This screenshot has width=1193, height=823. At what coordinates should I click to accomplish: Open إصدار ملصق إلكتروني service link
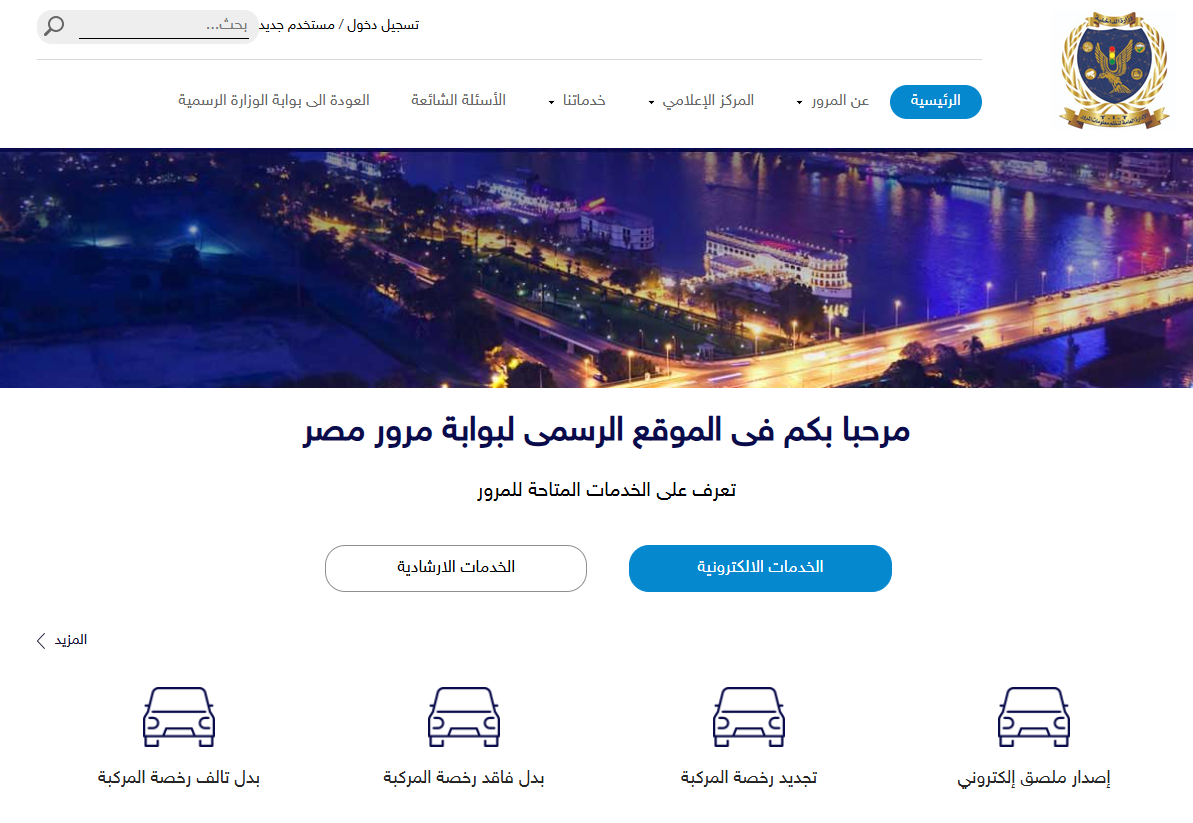pos(1033,778)
